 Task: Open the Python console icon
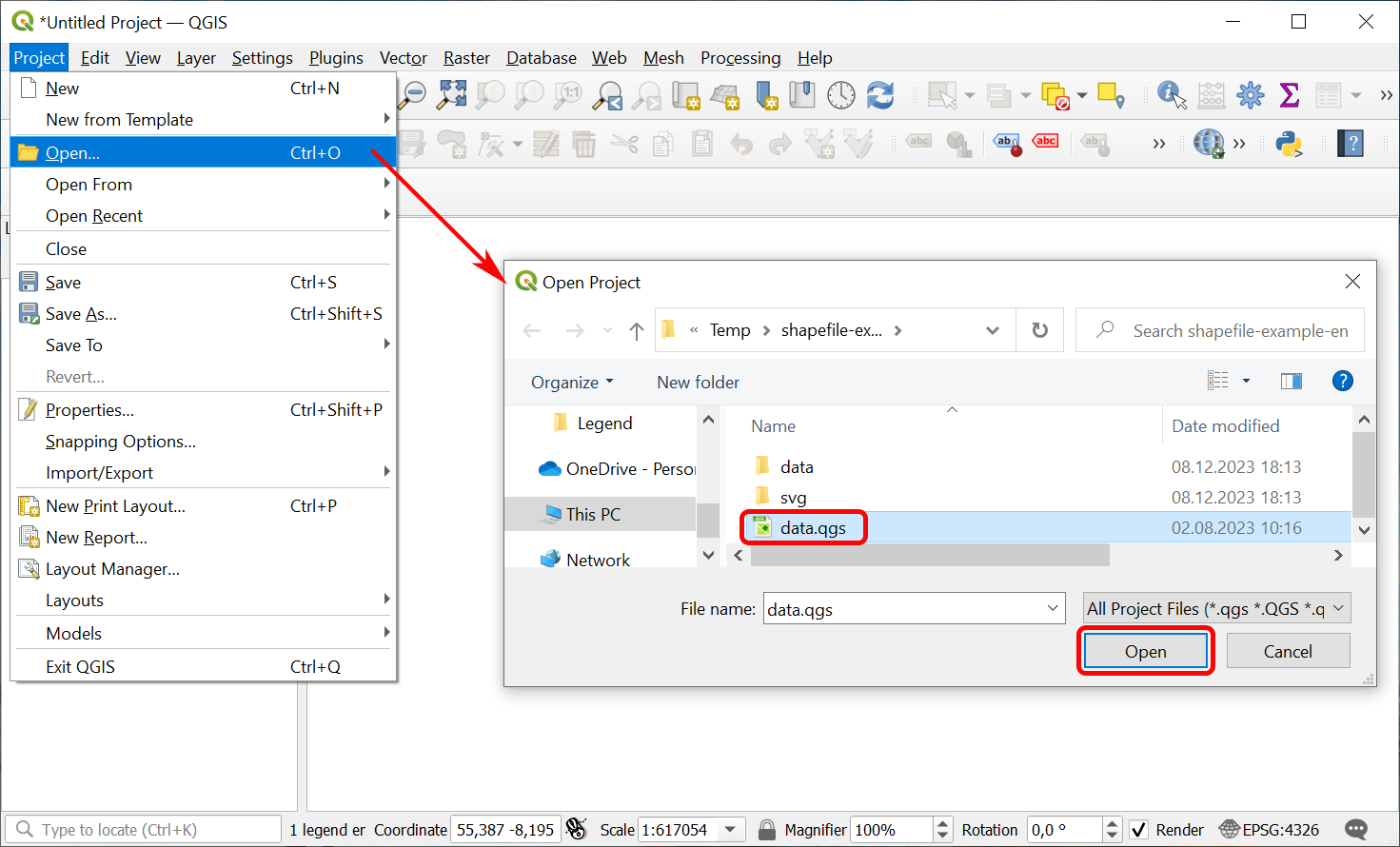1289,144
